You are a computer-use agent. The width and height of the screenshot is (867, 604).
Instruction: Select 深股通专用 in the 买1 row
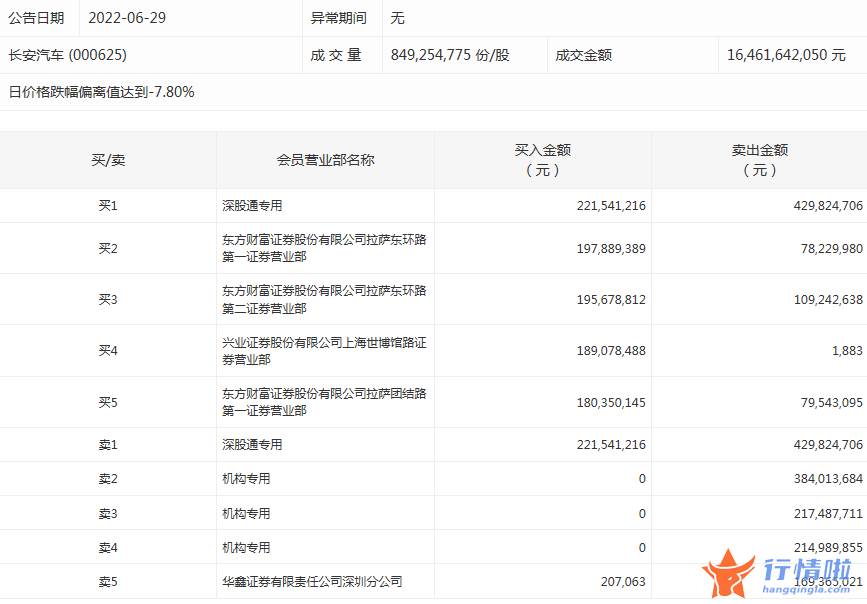click(x=252, y=206)
